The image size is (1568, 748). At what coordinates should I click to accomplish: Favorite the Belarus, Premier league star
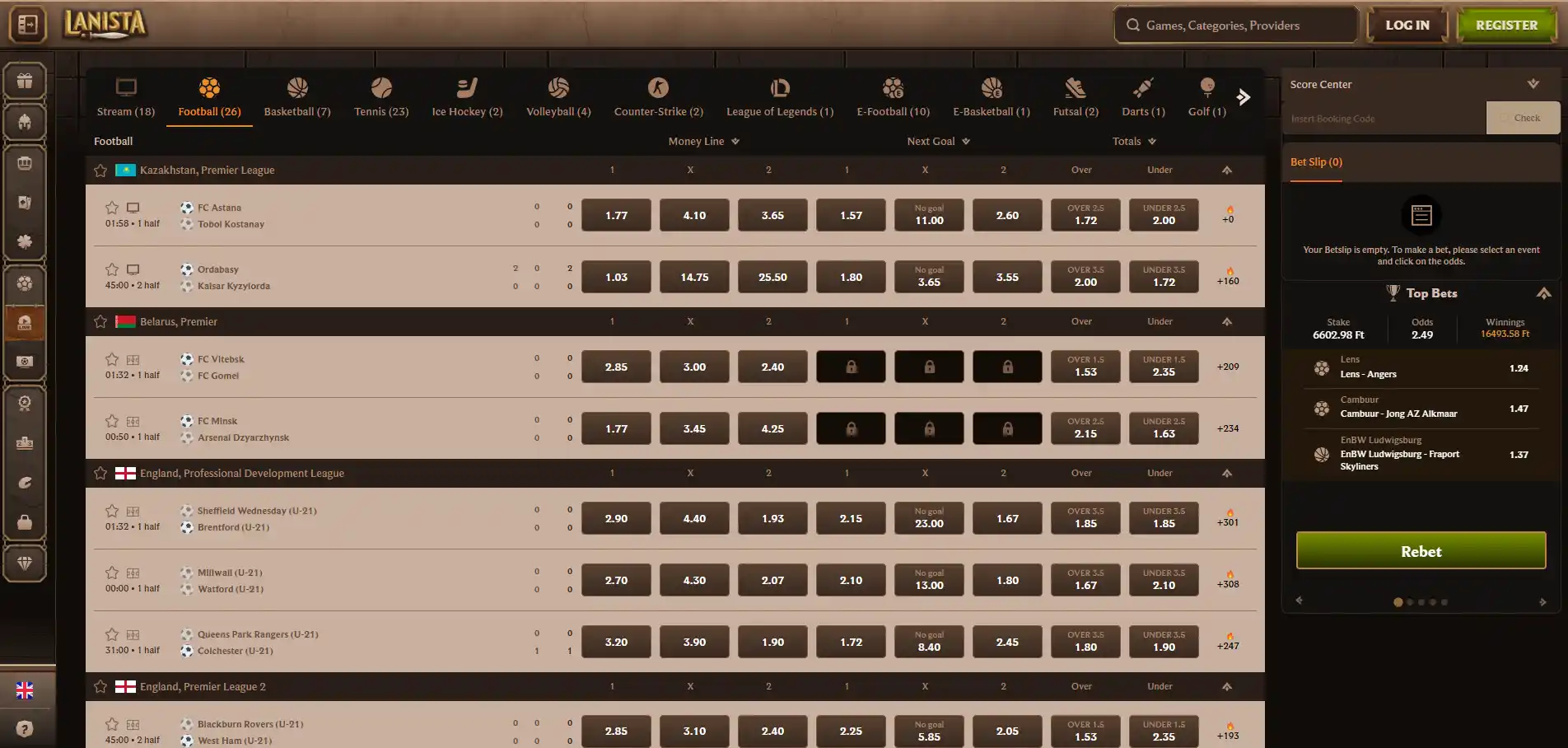click(x=100, y=321)
